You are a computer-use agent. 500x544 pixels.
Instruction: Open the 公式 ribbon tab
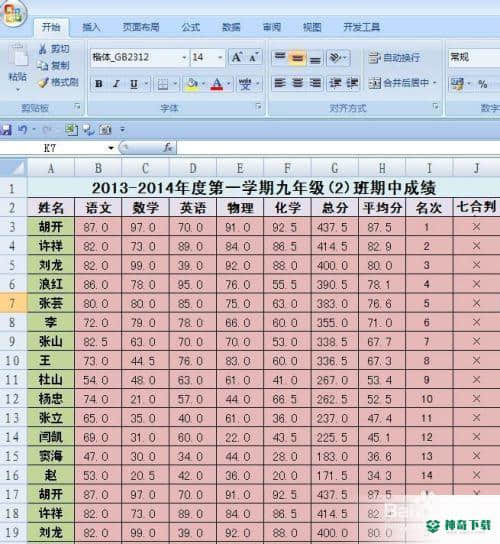click(190, 27)
